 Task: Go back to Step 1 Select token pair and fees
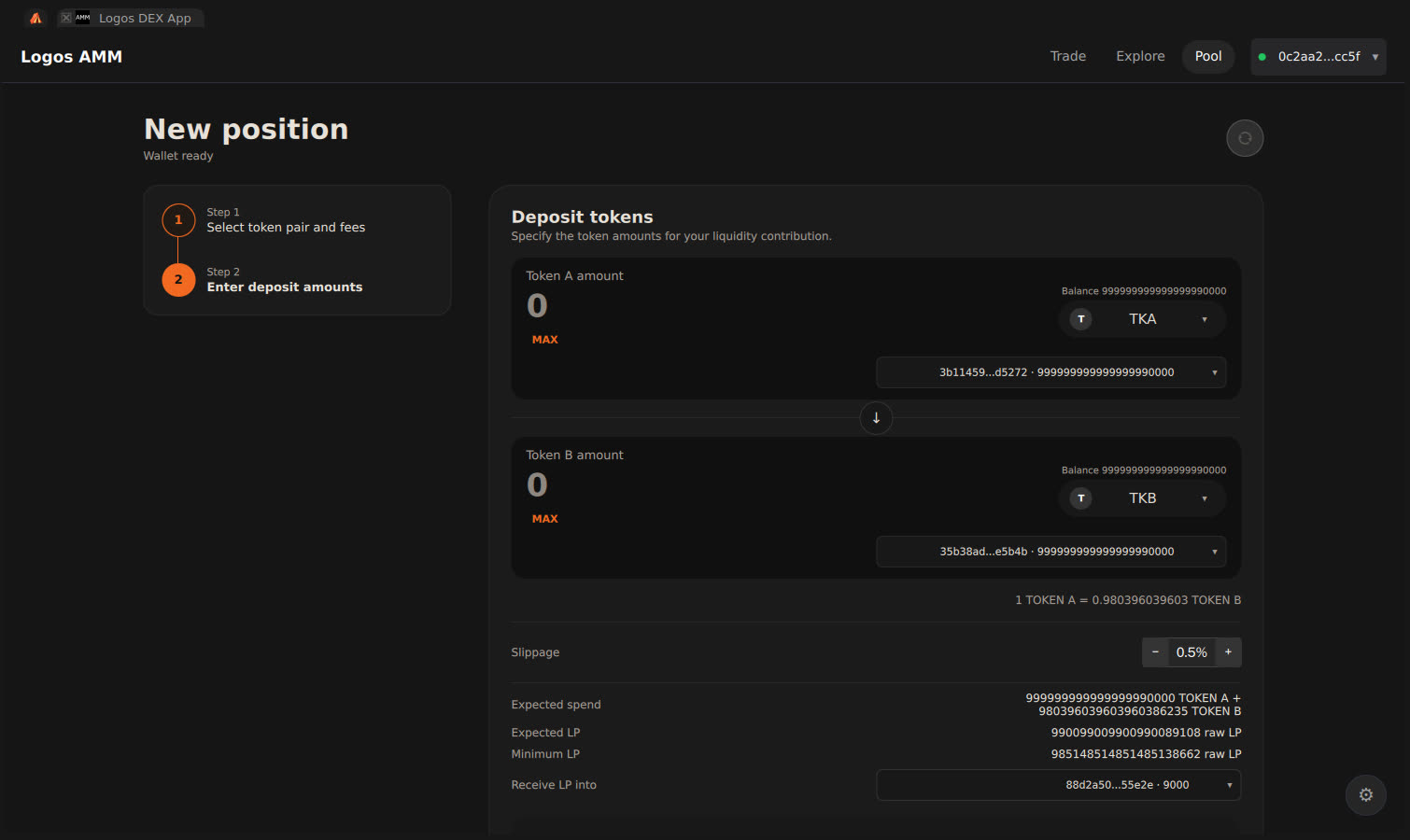pos(286,220)
